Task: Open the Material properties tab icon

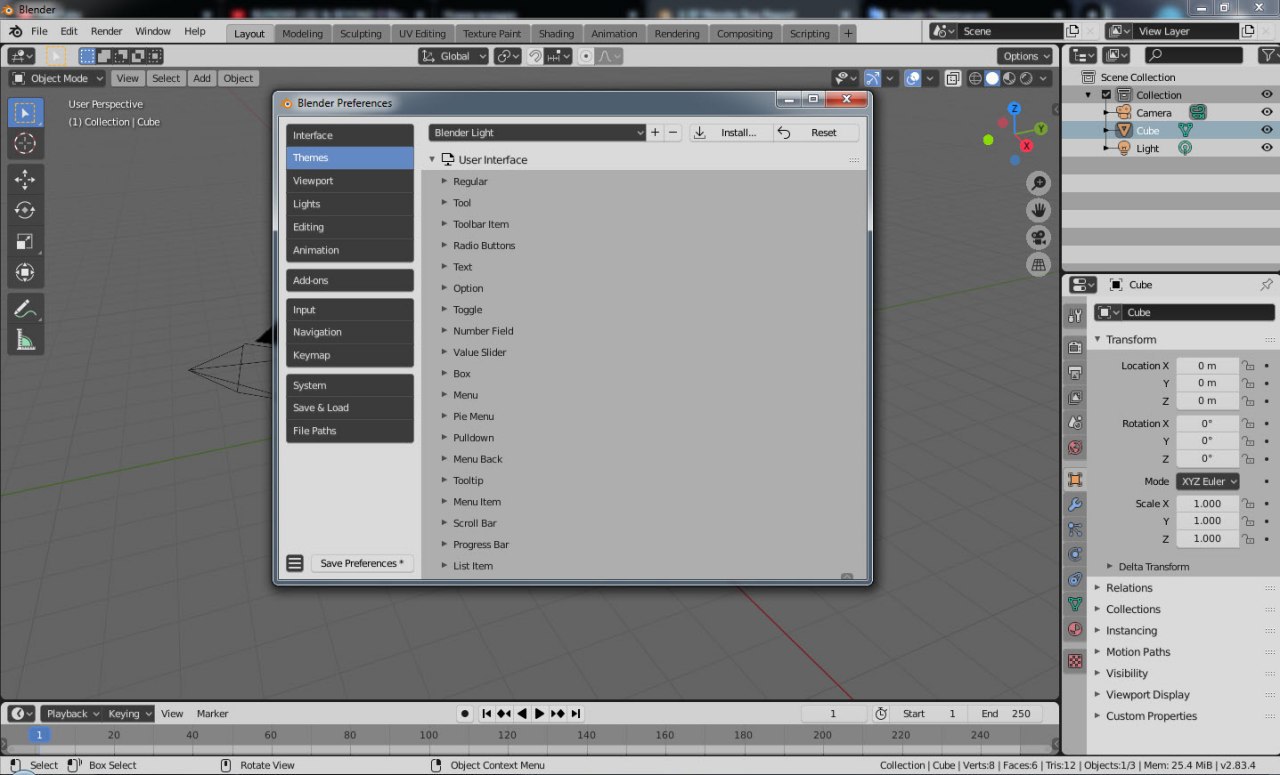Action: click(1075, 629)
